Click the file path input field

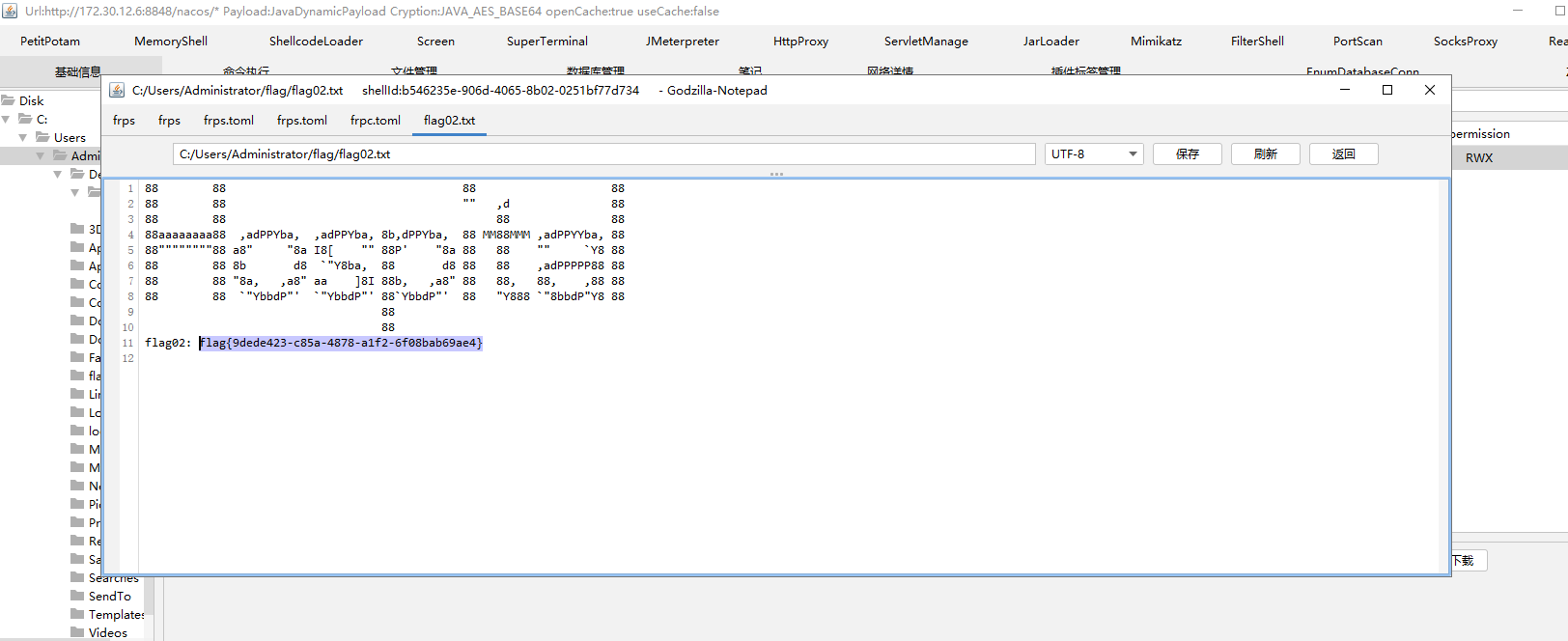click(x=604, y=154)
